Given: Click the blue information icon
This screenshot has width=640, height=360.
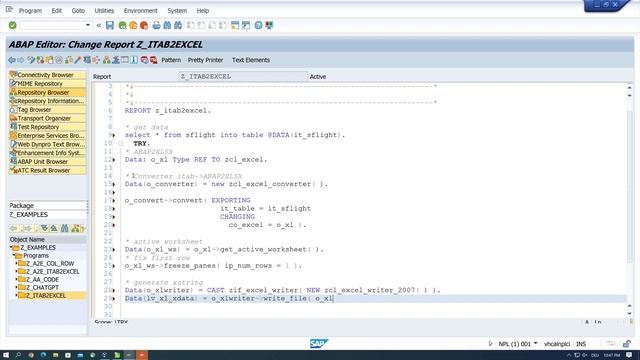Looking at the screenshot, I should click(134, 60).
